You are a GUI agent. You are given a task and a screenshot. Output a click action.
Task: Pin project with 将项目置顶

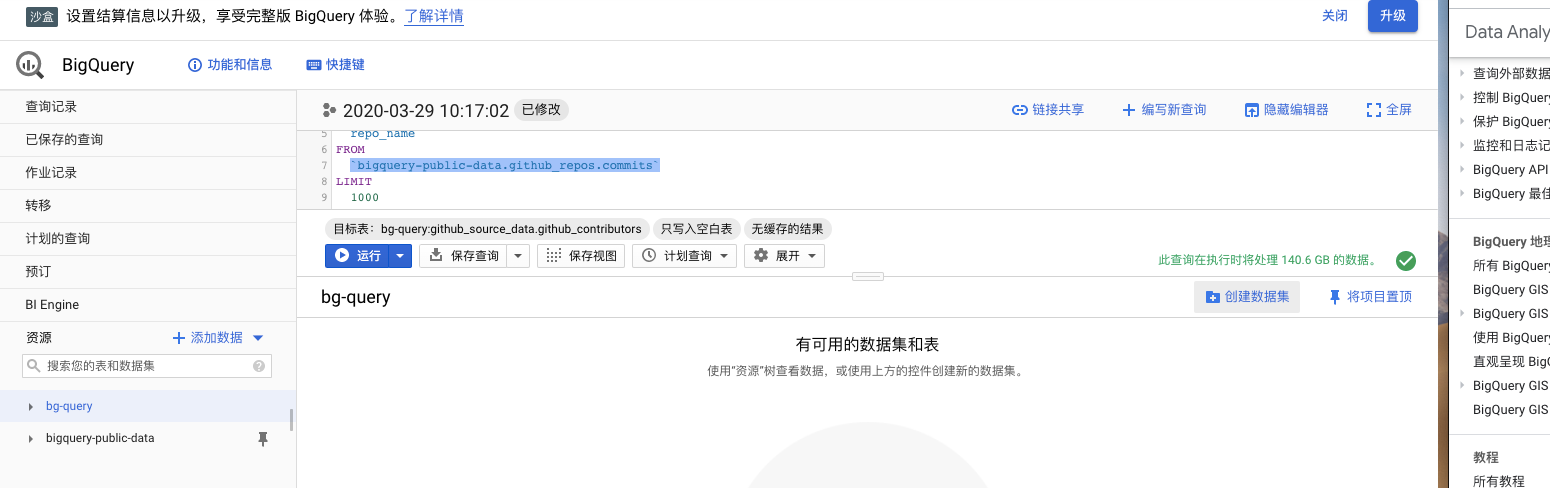(1370, 297)
